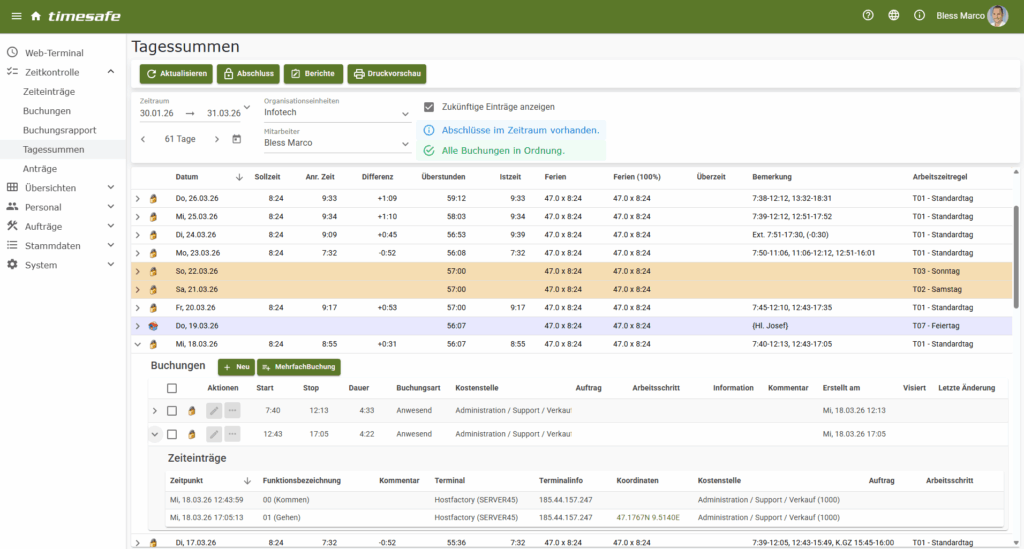Screen dimensions: 1024x549
Task: Open the Zeitraum dropdown arrow
Action: tap(247, 108)
